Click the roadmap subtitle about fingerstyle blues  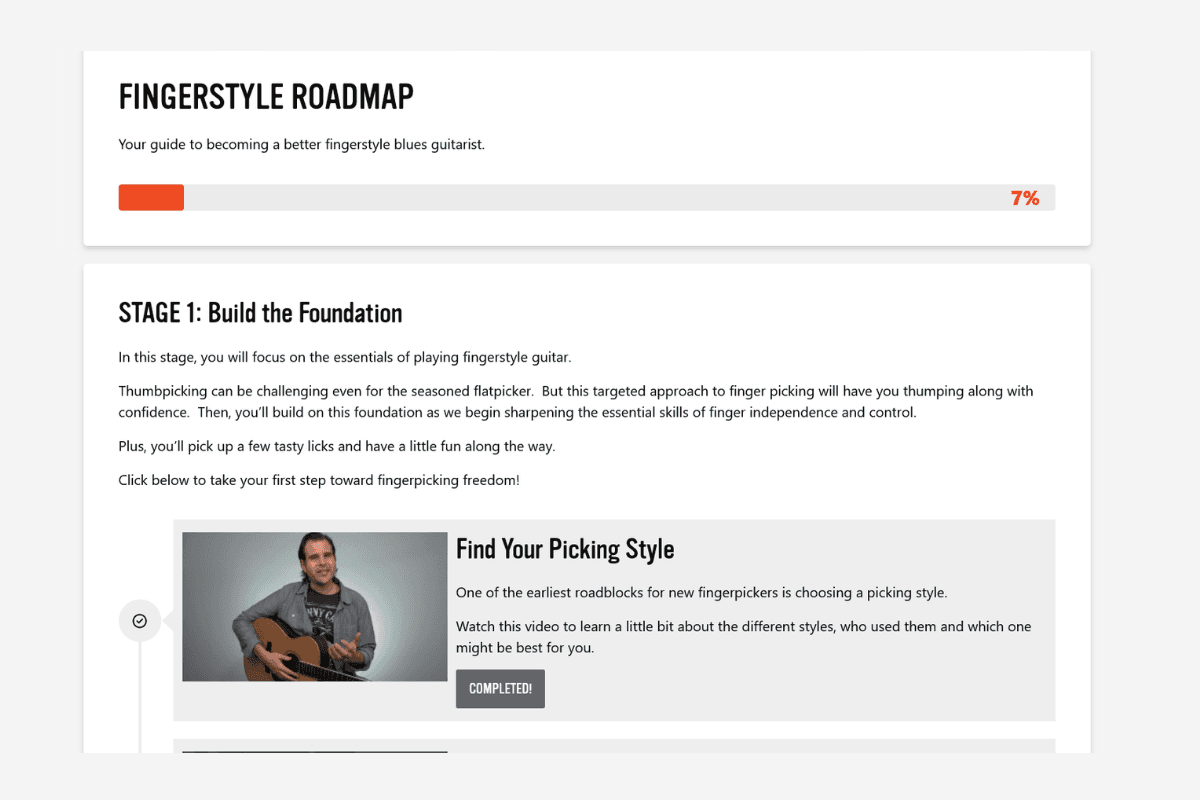(x=300, y=144)
